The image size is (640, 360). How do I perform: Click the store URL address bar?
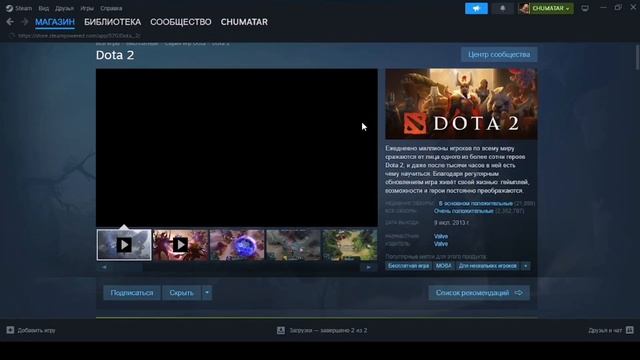[80, 36]
